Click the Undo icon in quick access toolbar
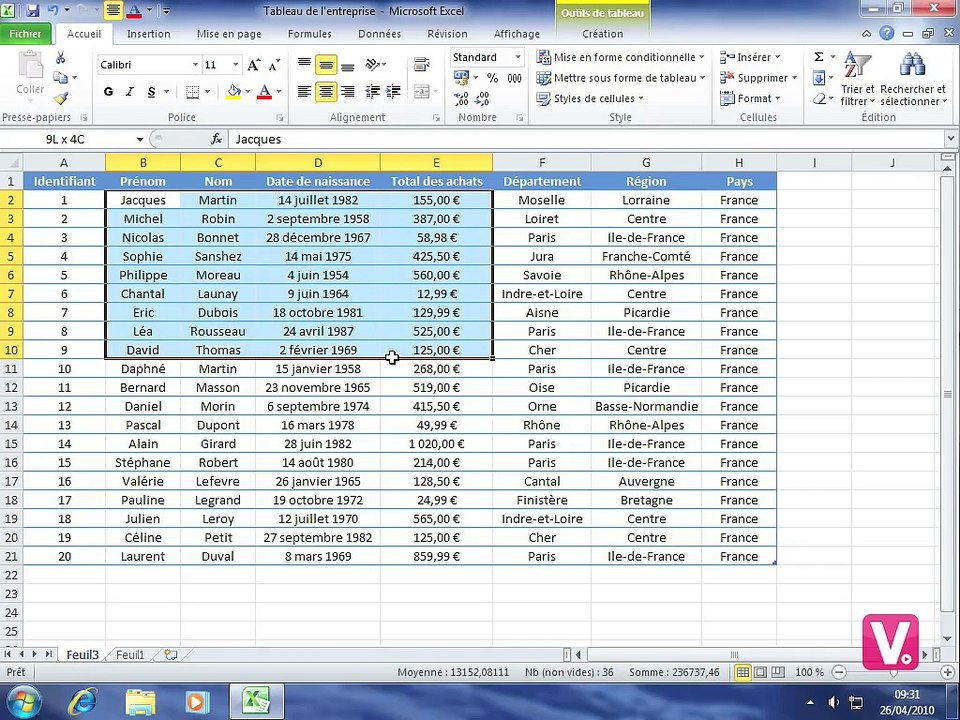 tap(53, 10)
